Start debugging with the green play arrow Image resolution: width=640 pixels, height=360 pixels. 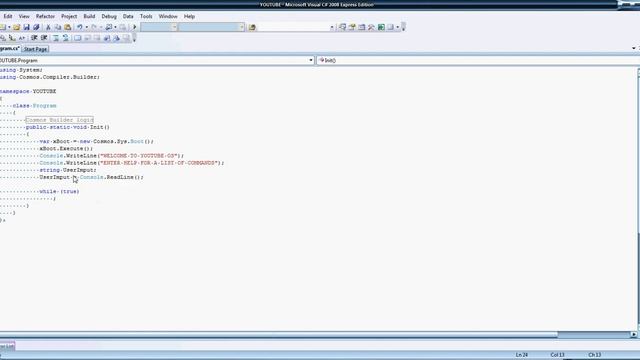134,27
